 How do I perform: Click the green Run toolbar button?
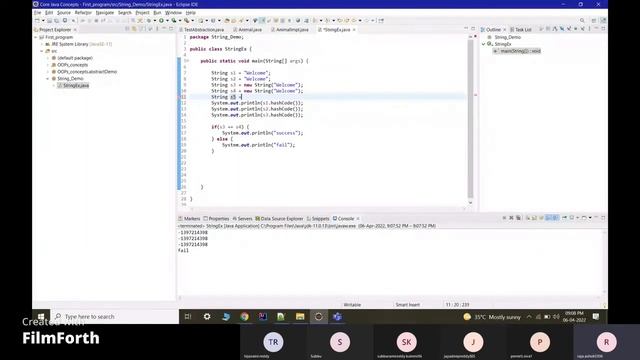[x=162, y=20]
